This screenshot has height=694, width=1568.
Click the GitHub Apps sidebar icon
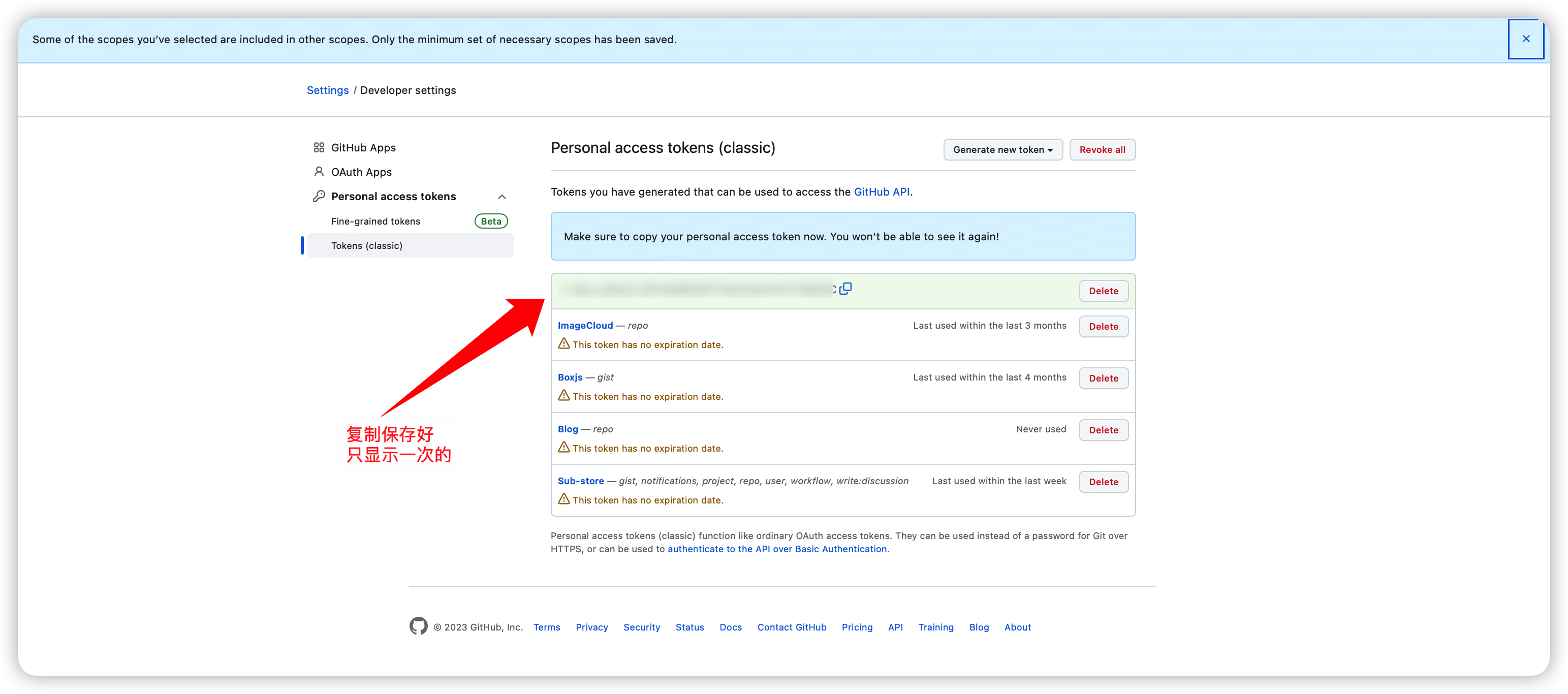[319, 147]
